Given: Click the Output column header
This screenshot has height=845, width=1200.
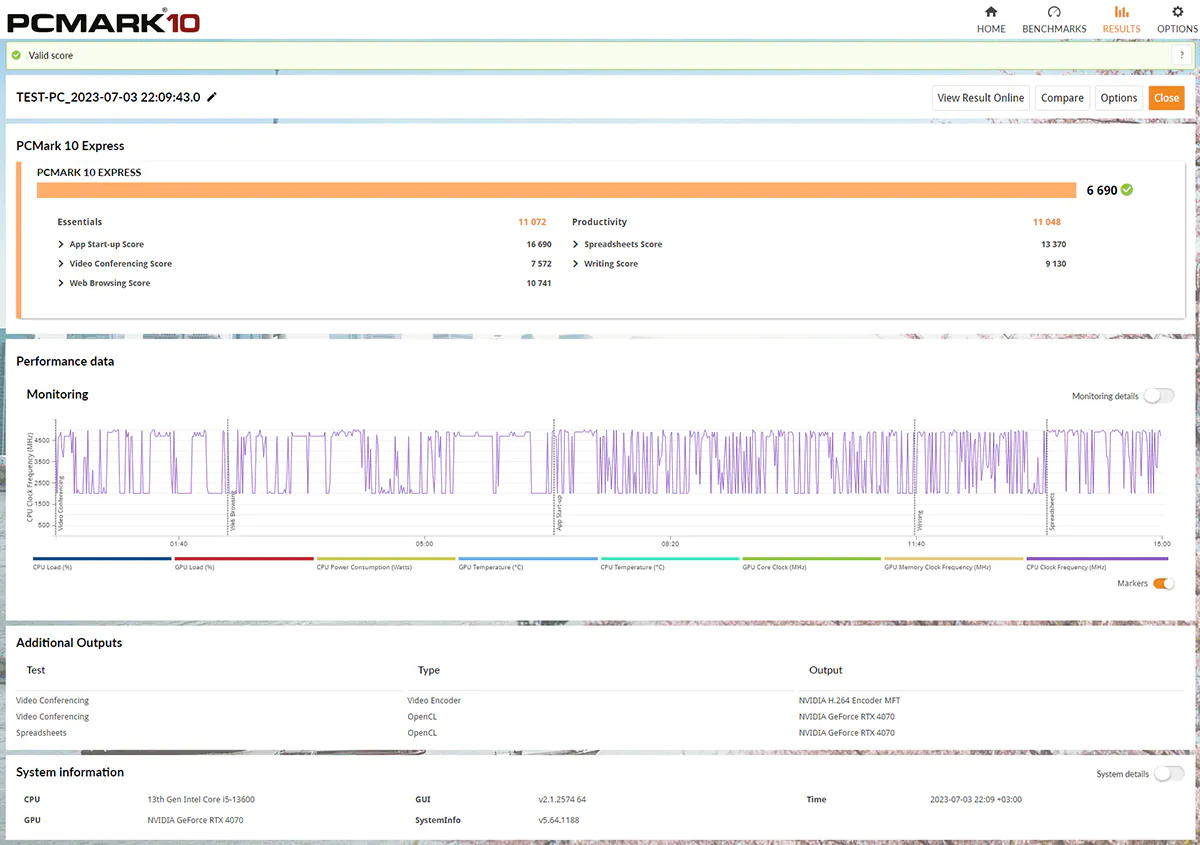Looking at the screenshot, I should 826,670.
